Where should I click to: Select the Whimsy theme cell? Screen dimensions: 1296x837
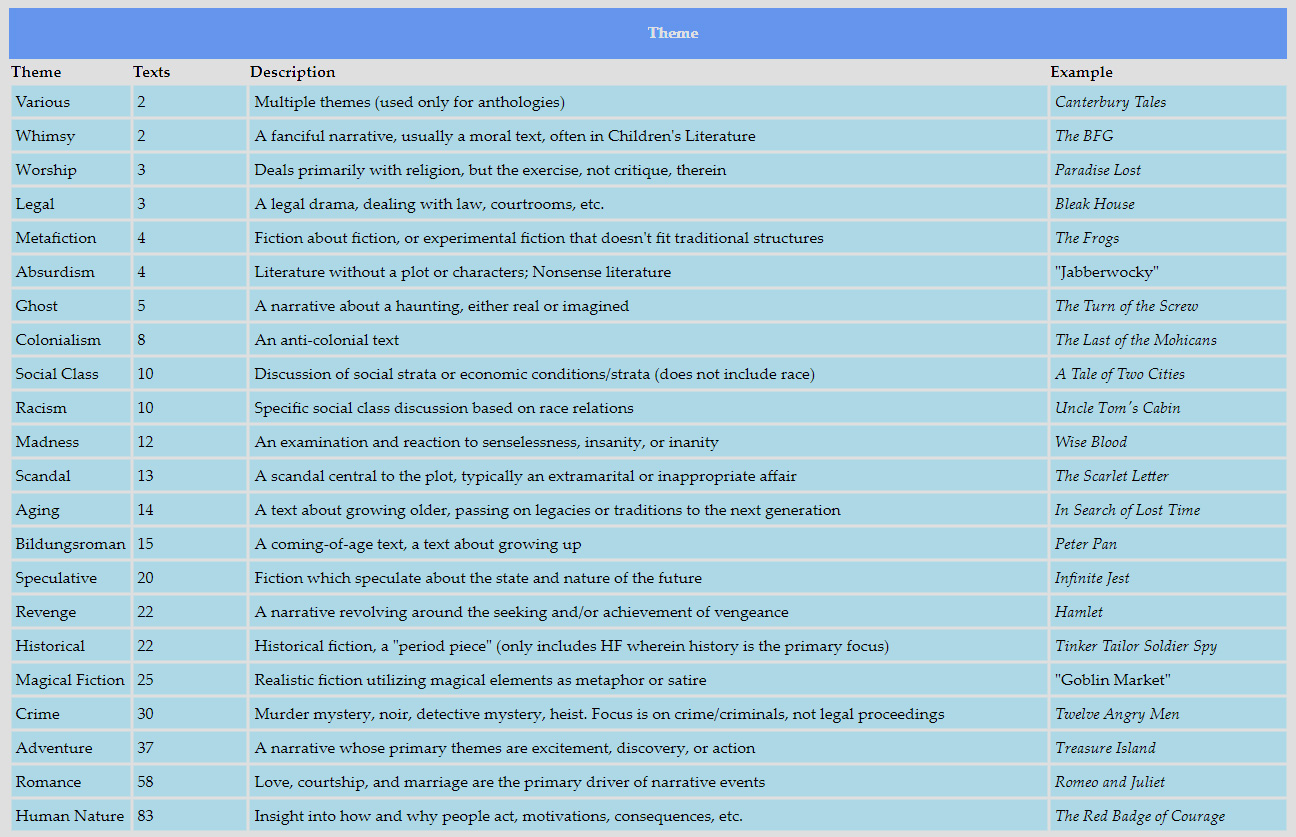point(70,136)
